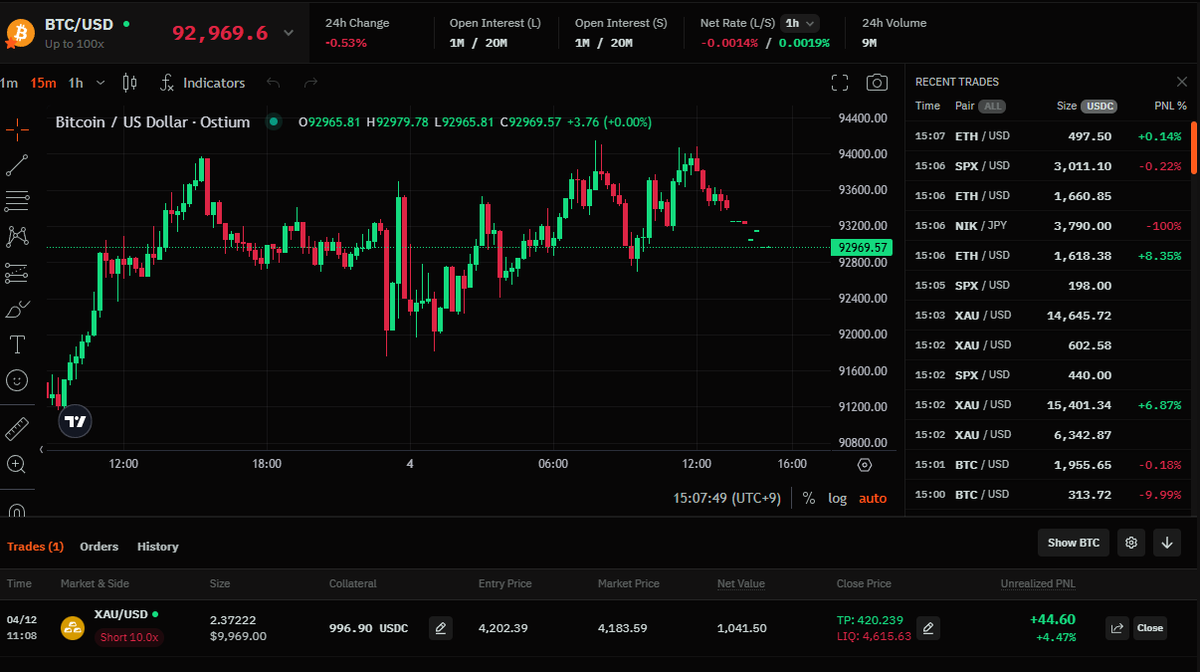Screen dimensions: 1200x672
Task: Edit TP and LIQ for XAU/USD trade
Action: click(928, 628)
